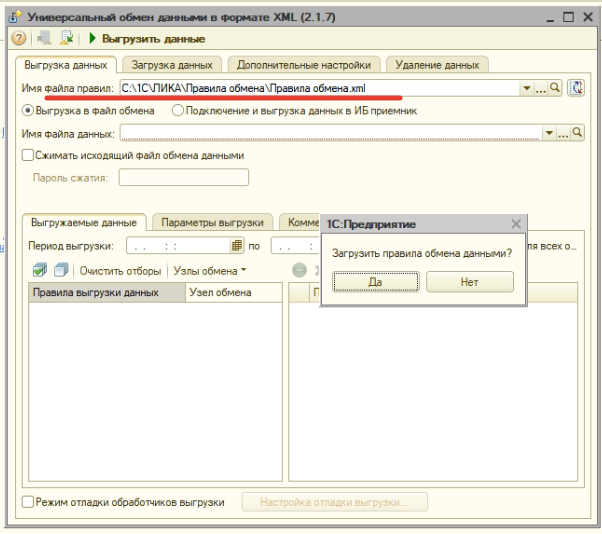602x534 pixels.
Task: Check all export rules icon
Action: (x=40, y=270)
